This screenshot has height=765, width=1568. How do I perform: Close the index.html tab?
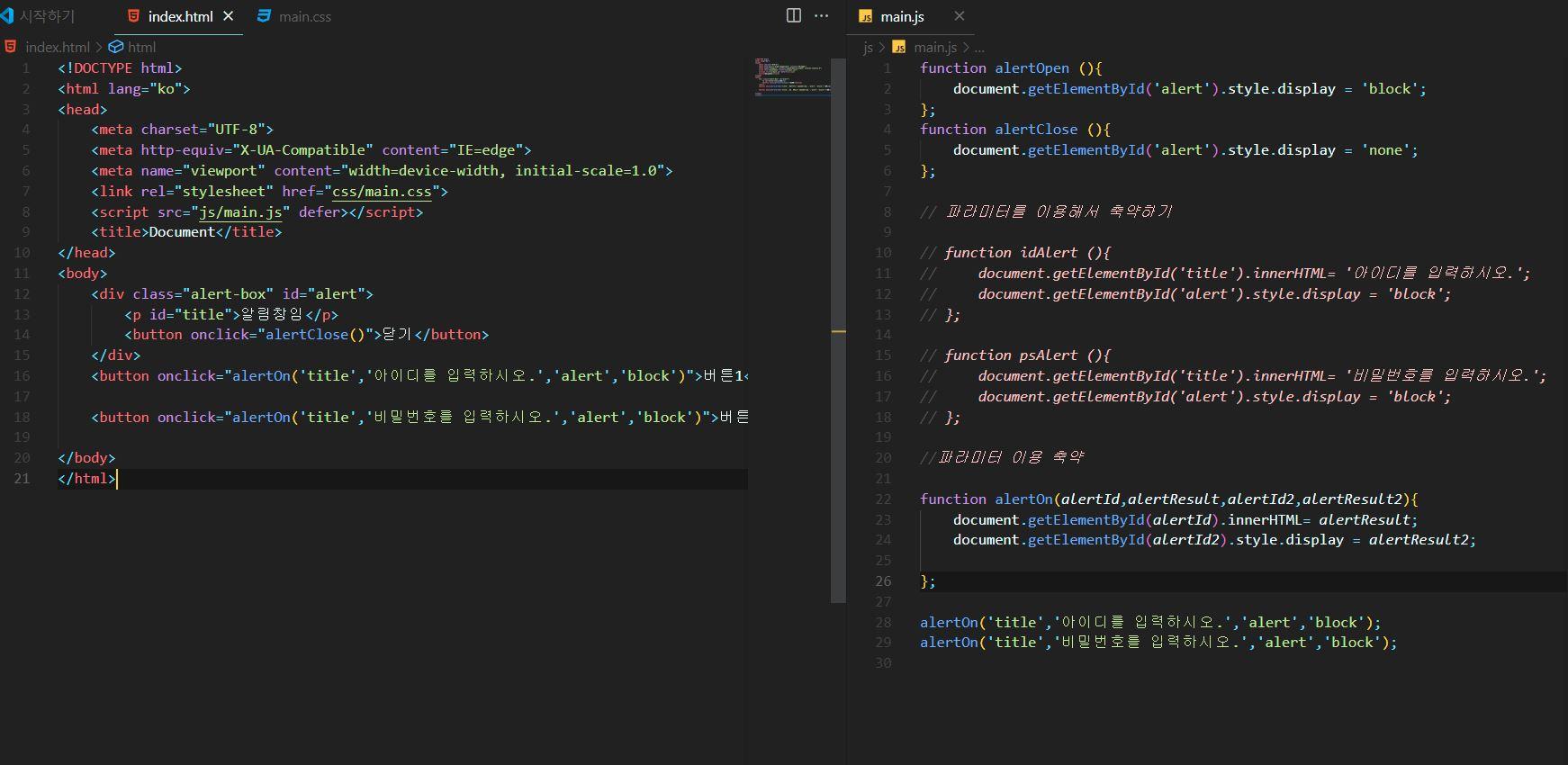(229, 16)
